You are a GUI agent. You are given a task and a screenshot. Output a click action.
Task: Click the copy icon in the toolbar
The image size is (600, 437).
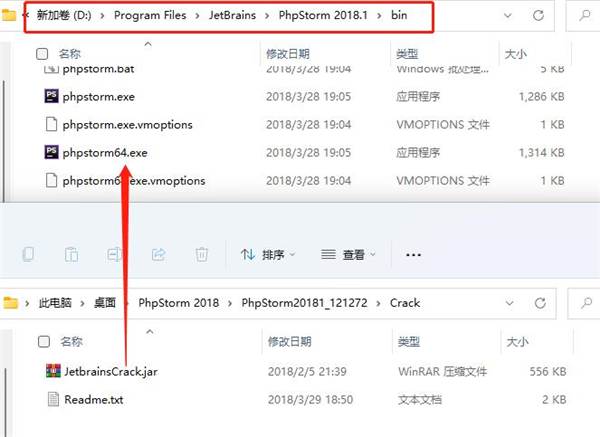(x=28, y=254)
